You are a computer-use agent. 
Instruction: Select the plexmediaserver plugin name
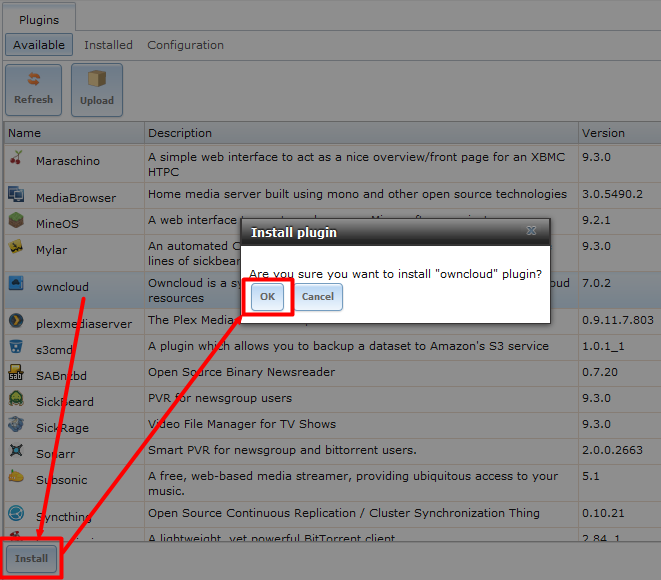click(x=84, y=324)
